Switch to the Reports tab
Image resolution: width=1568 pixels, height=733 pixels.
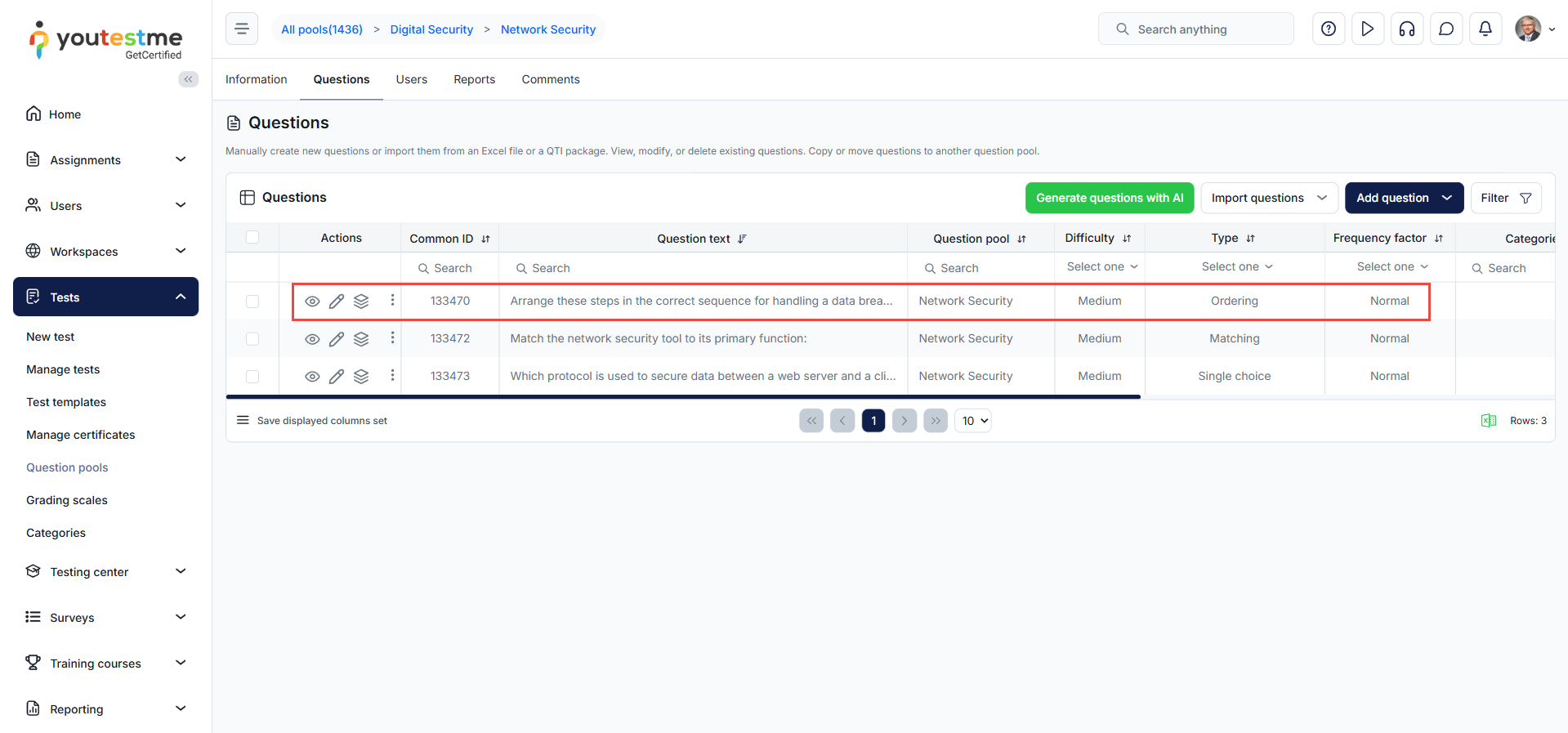click(x=474, y=79)
